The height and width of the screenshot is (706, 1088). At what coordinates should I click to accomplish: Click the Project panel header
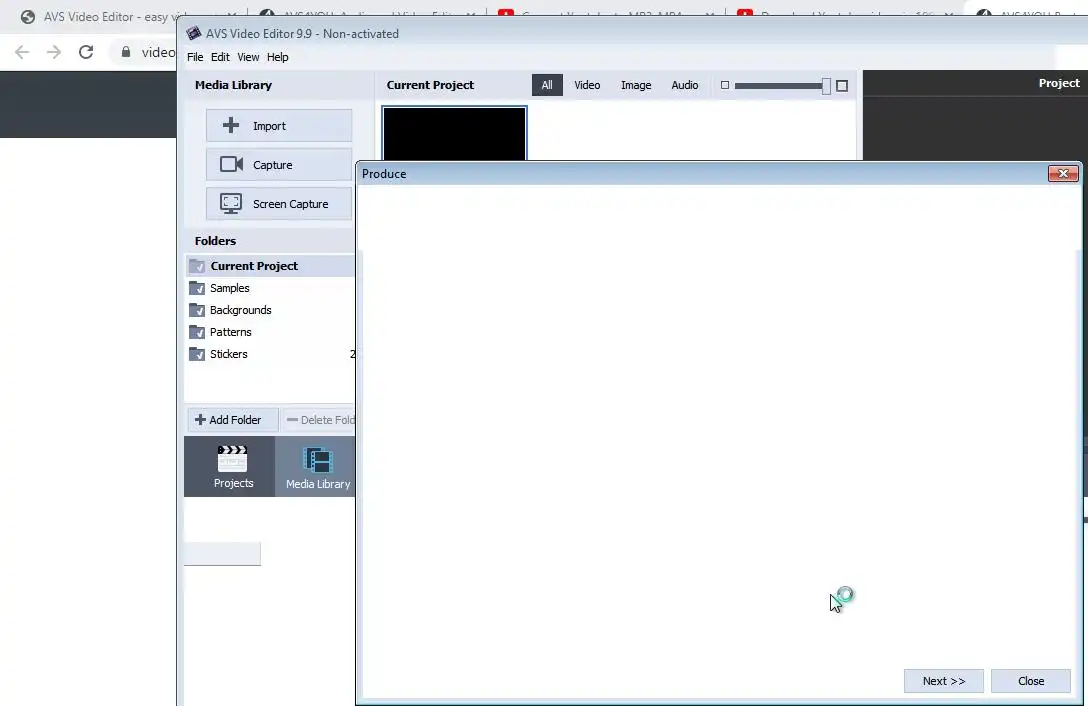tap(1059, 83)
